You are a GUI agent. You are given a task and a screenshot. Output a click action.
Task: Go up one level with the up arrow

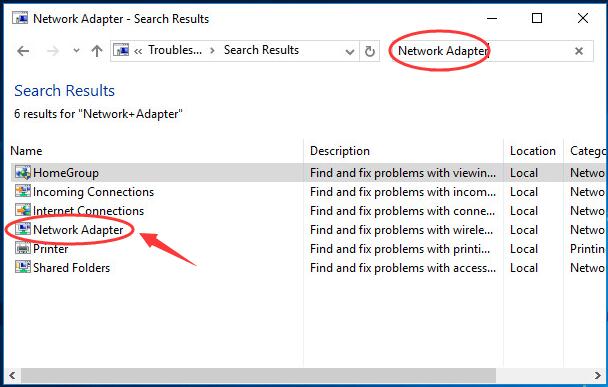97,51
